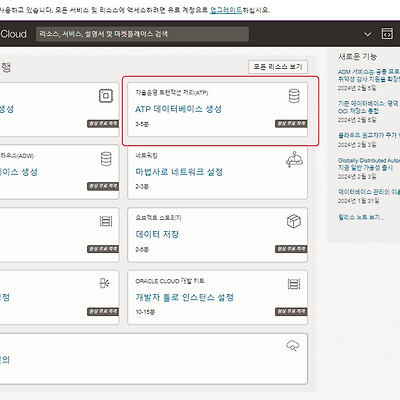Click the box icon on 오브젝트 스토리지 card
This screenshot has width=400, height=400.
click(294, 221)
